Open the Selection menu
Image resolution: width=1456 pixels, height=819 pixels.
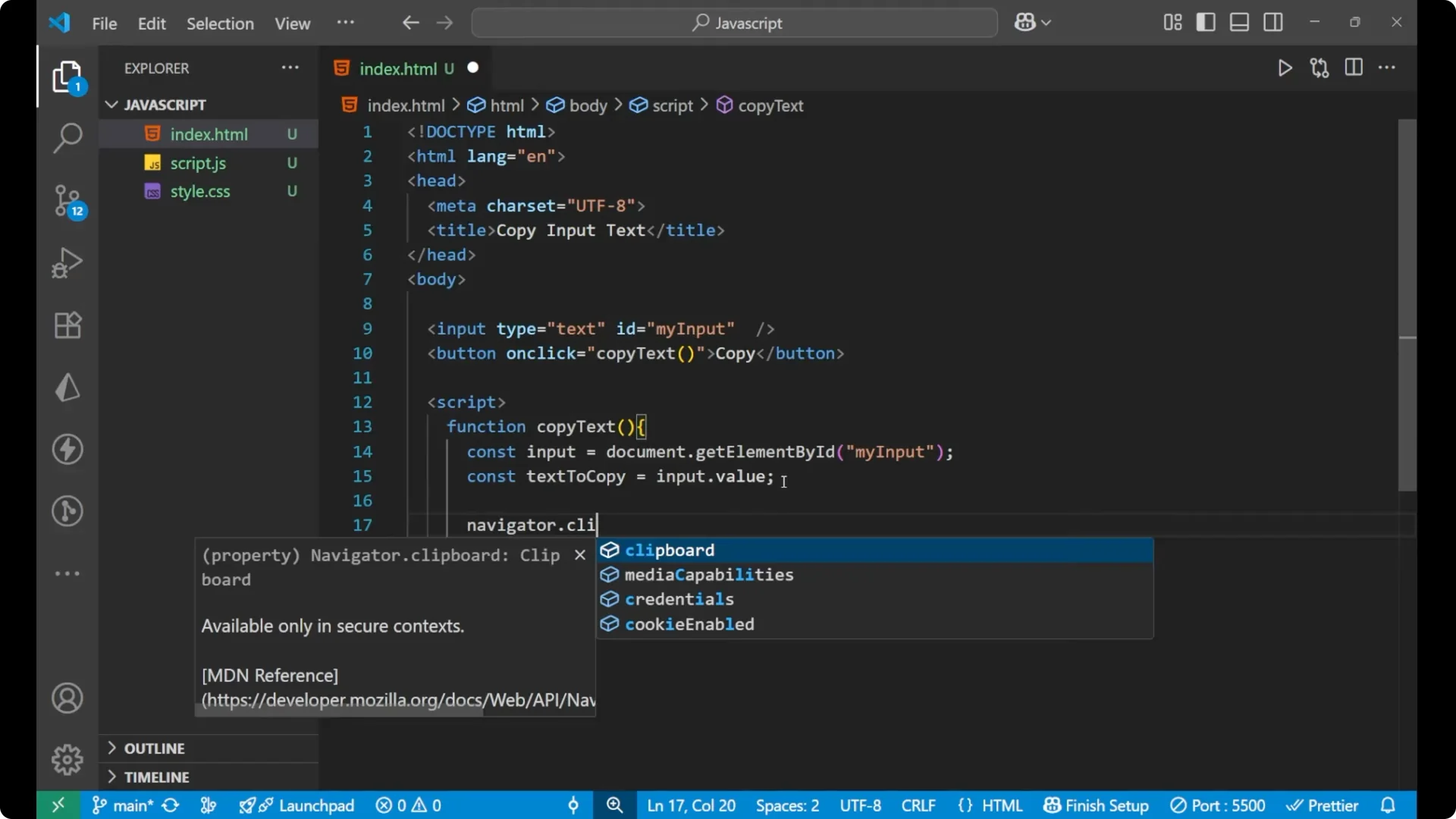[x=220, y=24]
